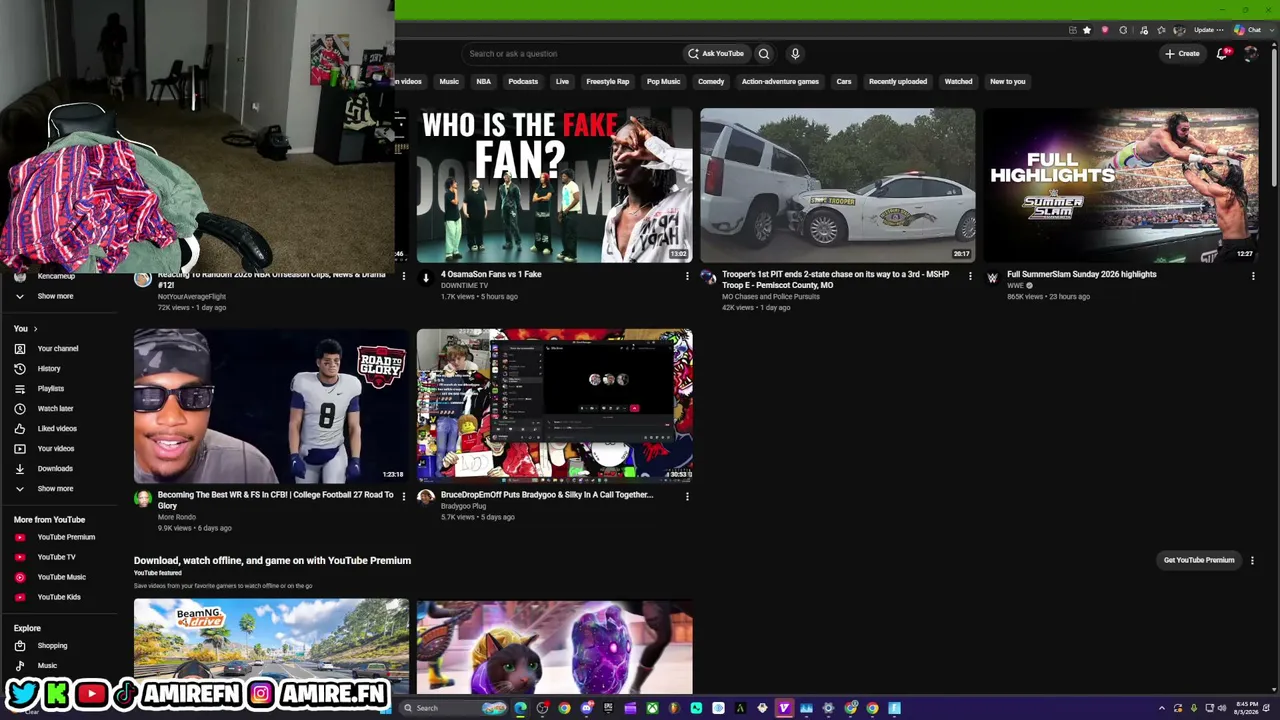Click the Bradygoo Plug channel avatar

point(426,497)
